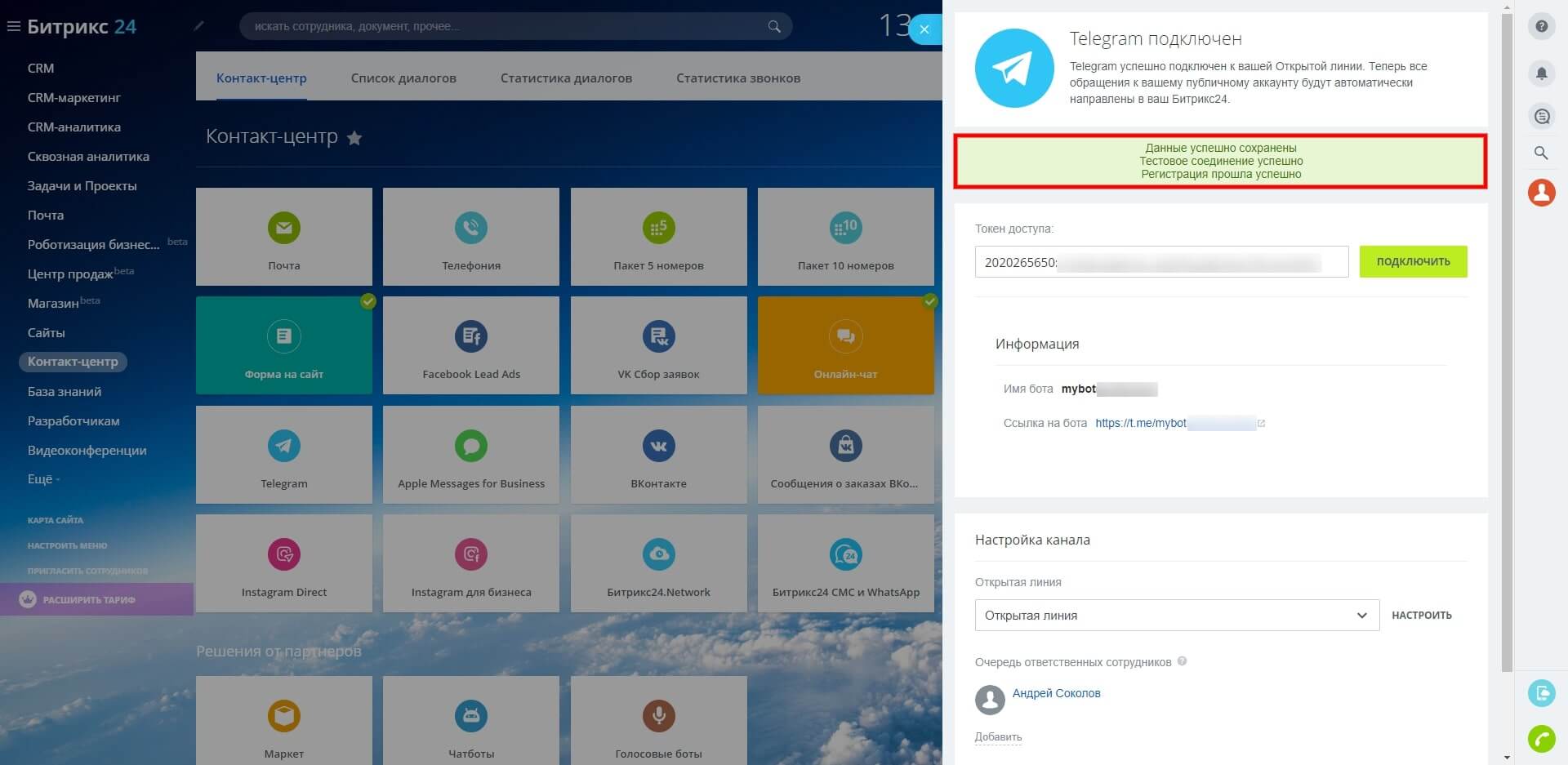
Task: Open CRM-аналитика in sidebar
Action: (74, 127)
